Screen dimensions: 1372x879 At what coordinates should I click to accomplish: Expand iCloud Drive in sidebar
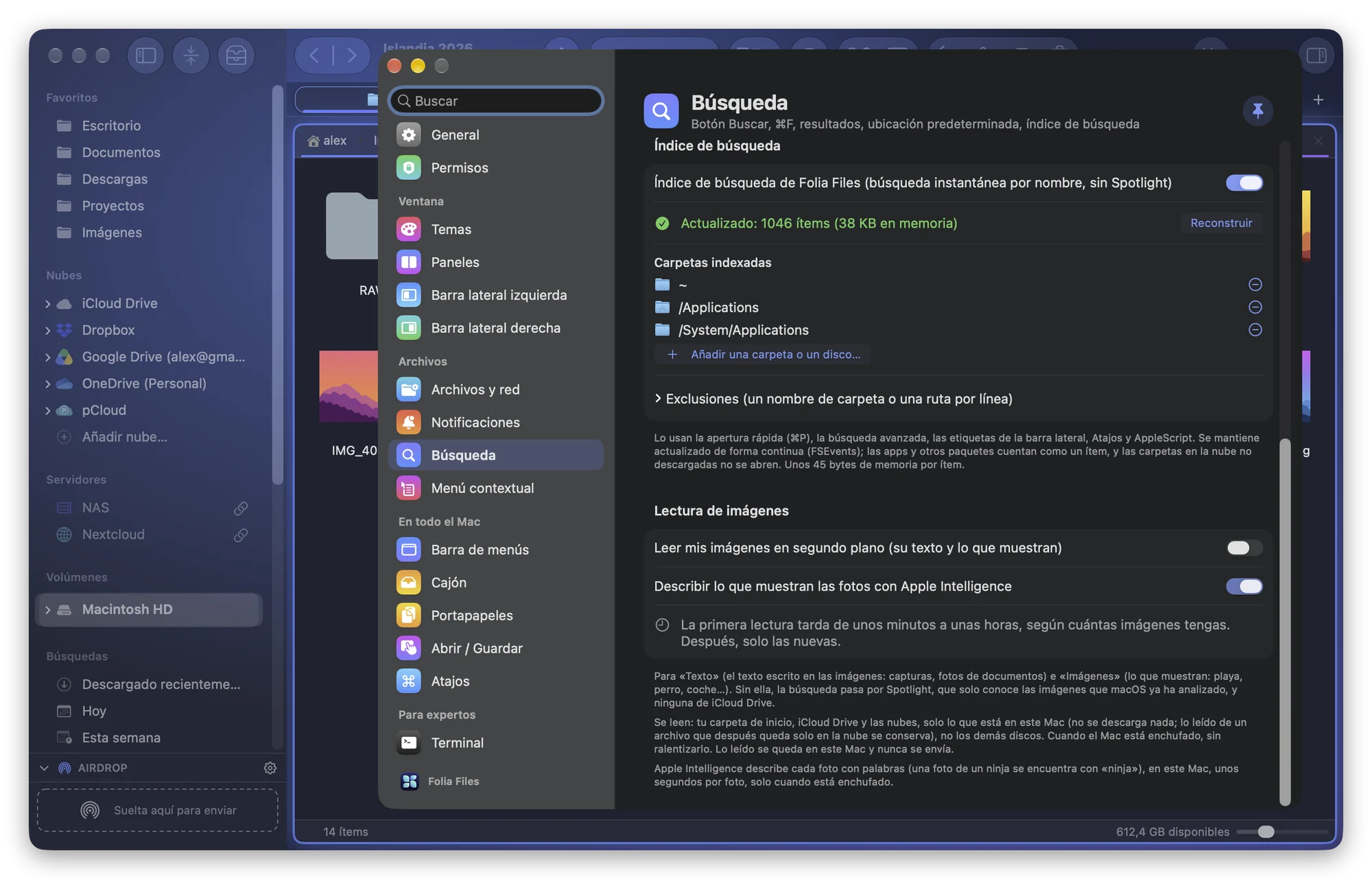point(47,303)
